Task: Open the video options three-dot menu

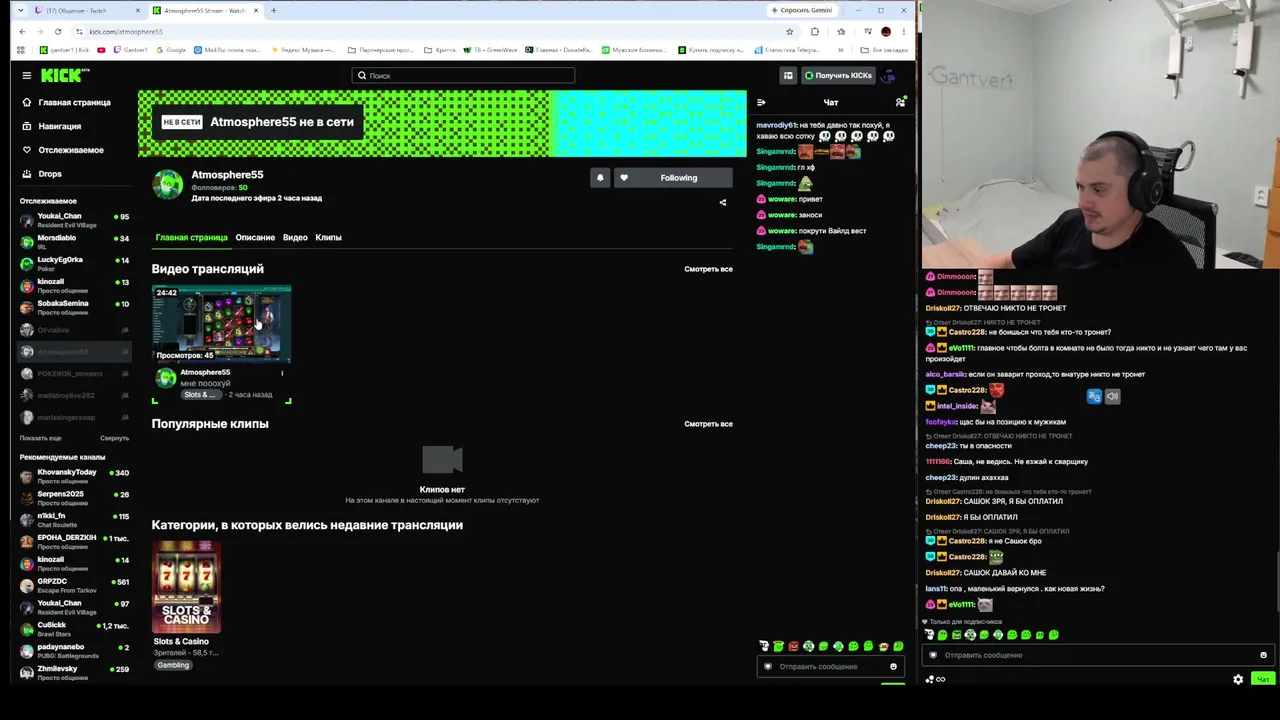Action: coord(282,373)
